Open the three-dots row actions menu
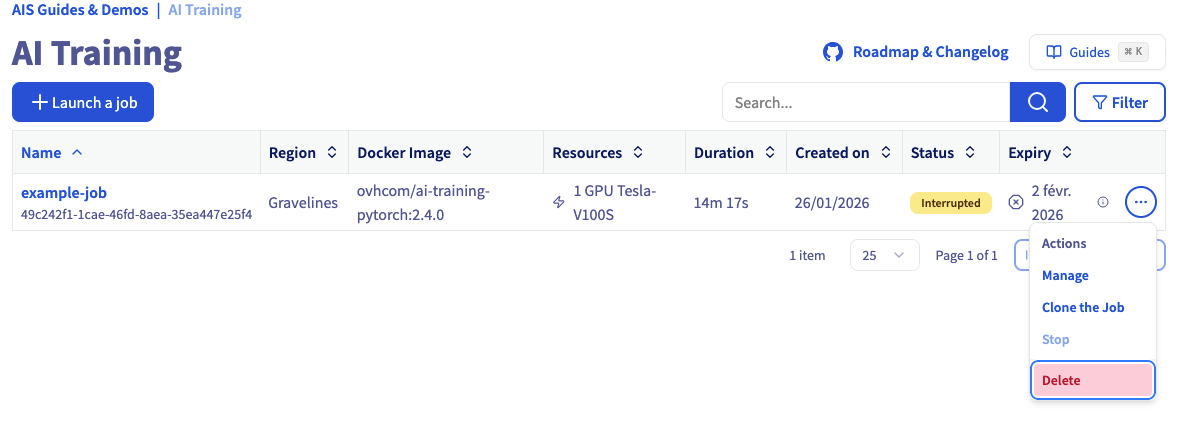This screenshot has height=421, width=1179. coord(1141,203)
